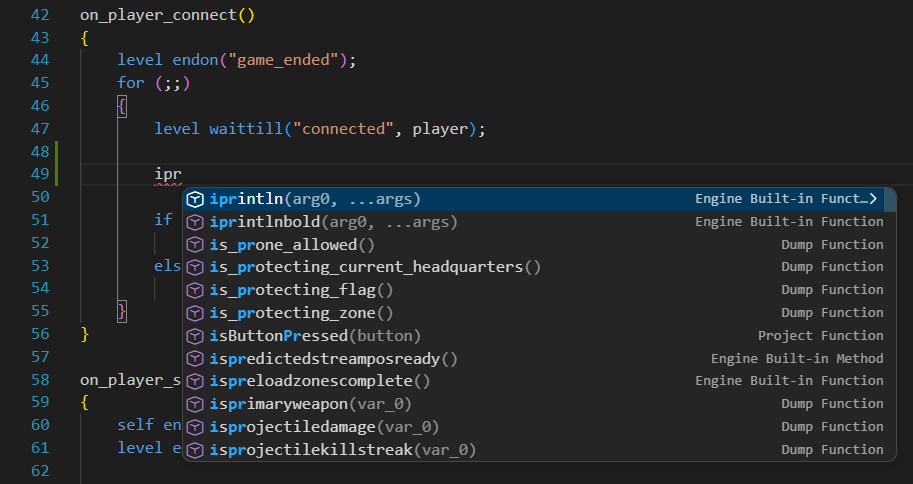The image size is (913, 484).
Task: Click the if keyword on line 51
Action: (163, 220)
